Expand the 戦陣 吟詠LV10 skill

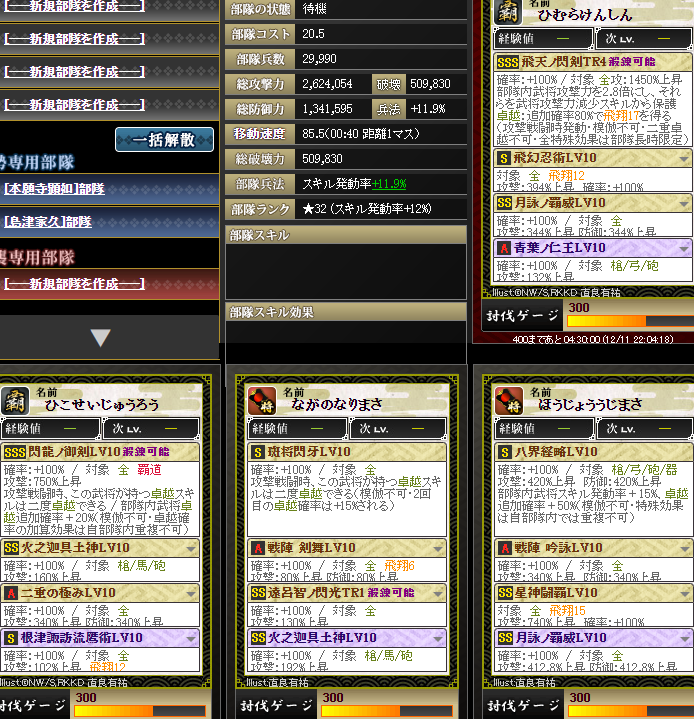point(684,548)
